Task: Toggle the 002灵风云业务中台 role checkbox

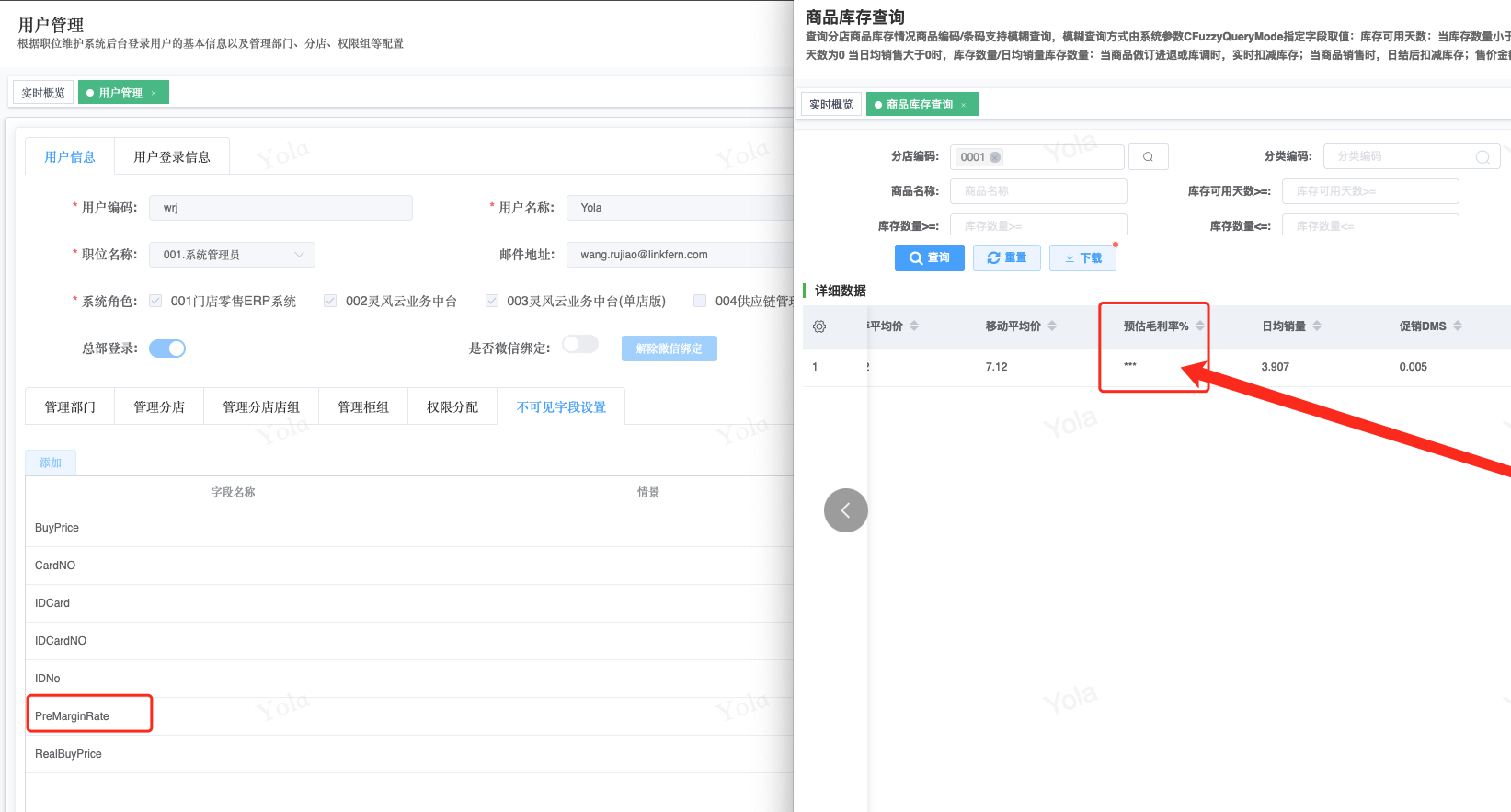Action: click(330, 301)
